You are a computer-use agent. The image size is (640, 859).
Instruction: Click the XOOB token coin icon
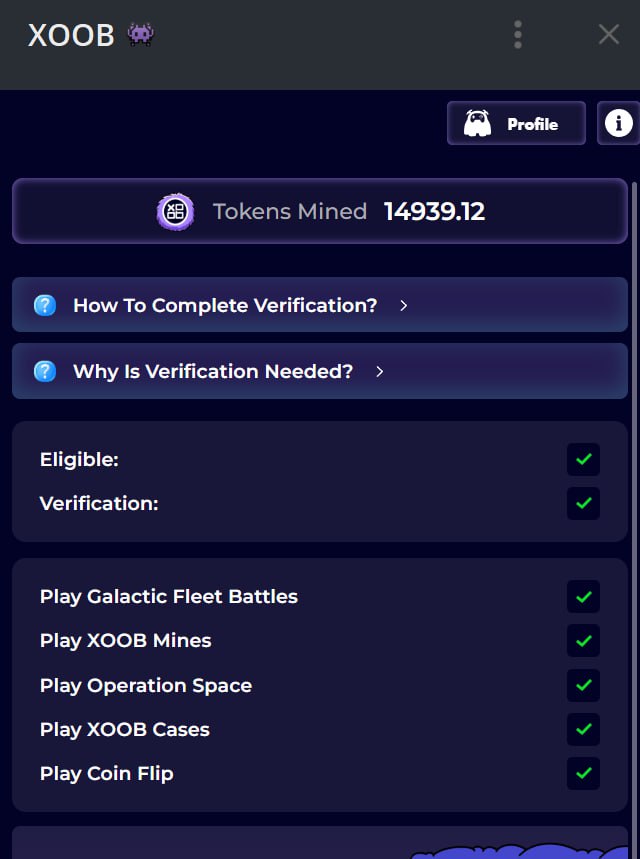(175, 211)
